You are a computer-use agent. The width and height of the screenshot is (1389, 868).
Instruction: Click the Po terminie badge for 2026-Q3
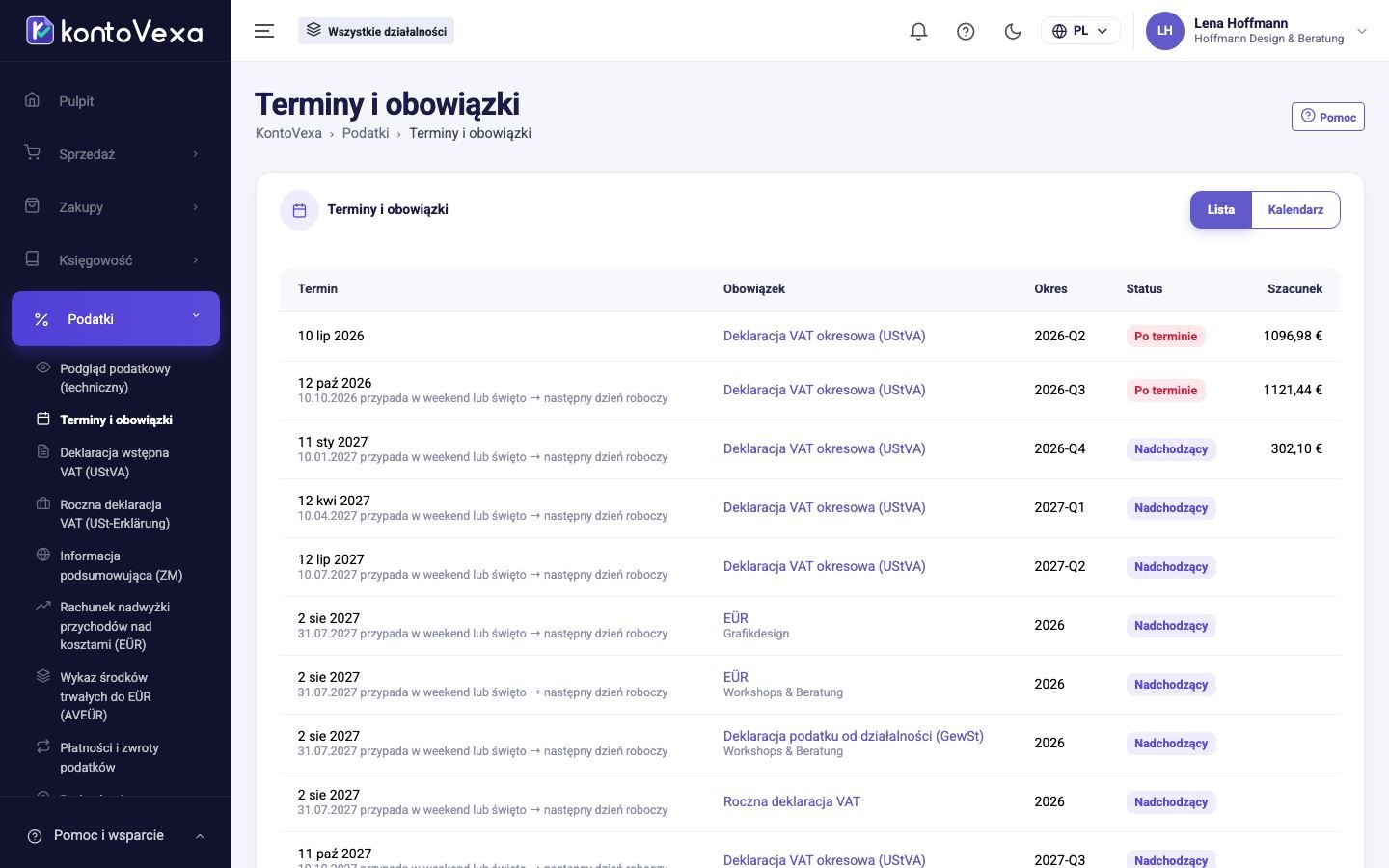(1165, 391)
